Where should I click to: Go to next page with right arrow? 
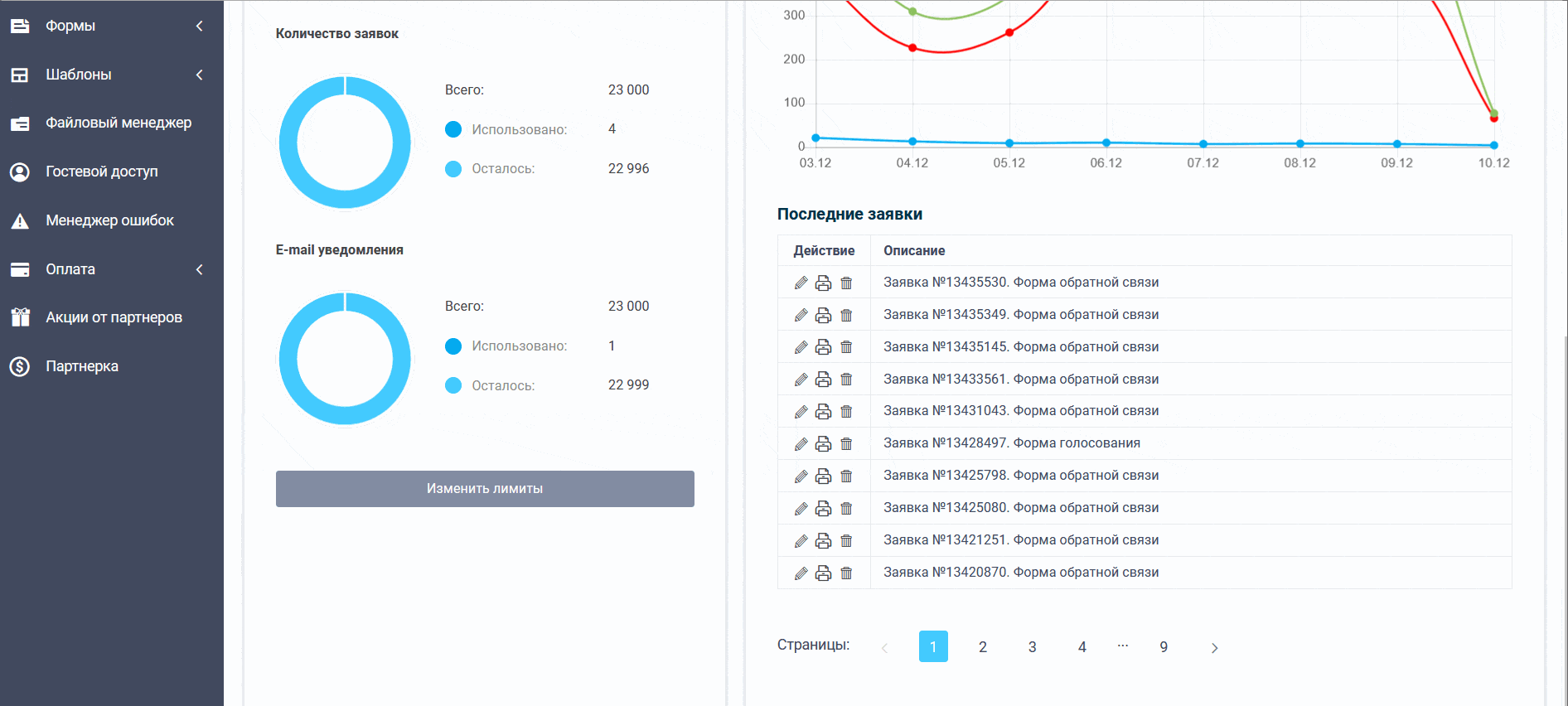pos(1214,648)
